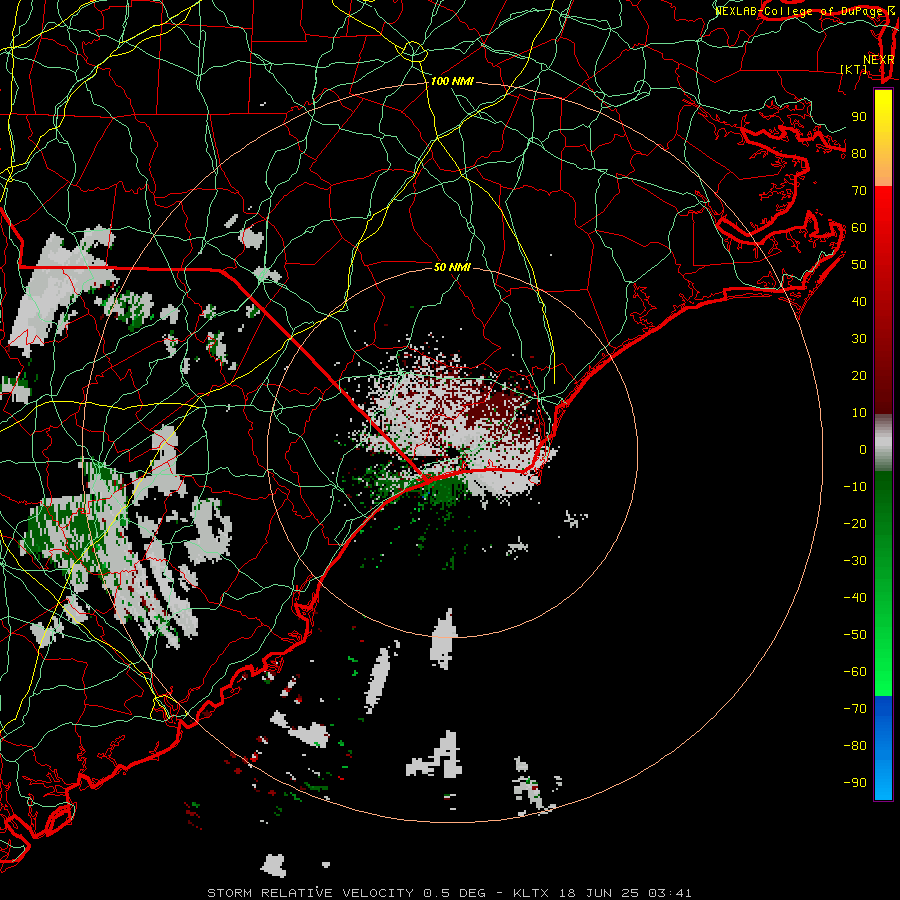Viewport: 900px width, 900px height.
Task: Click the 03:41 timestamp in the caption
Action: [x=670, y=893]
